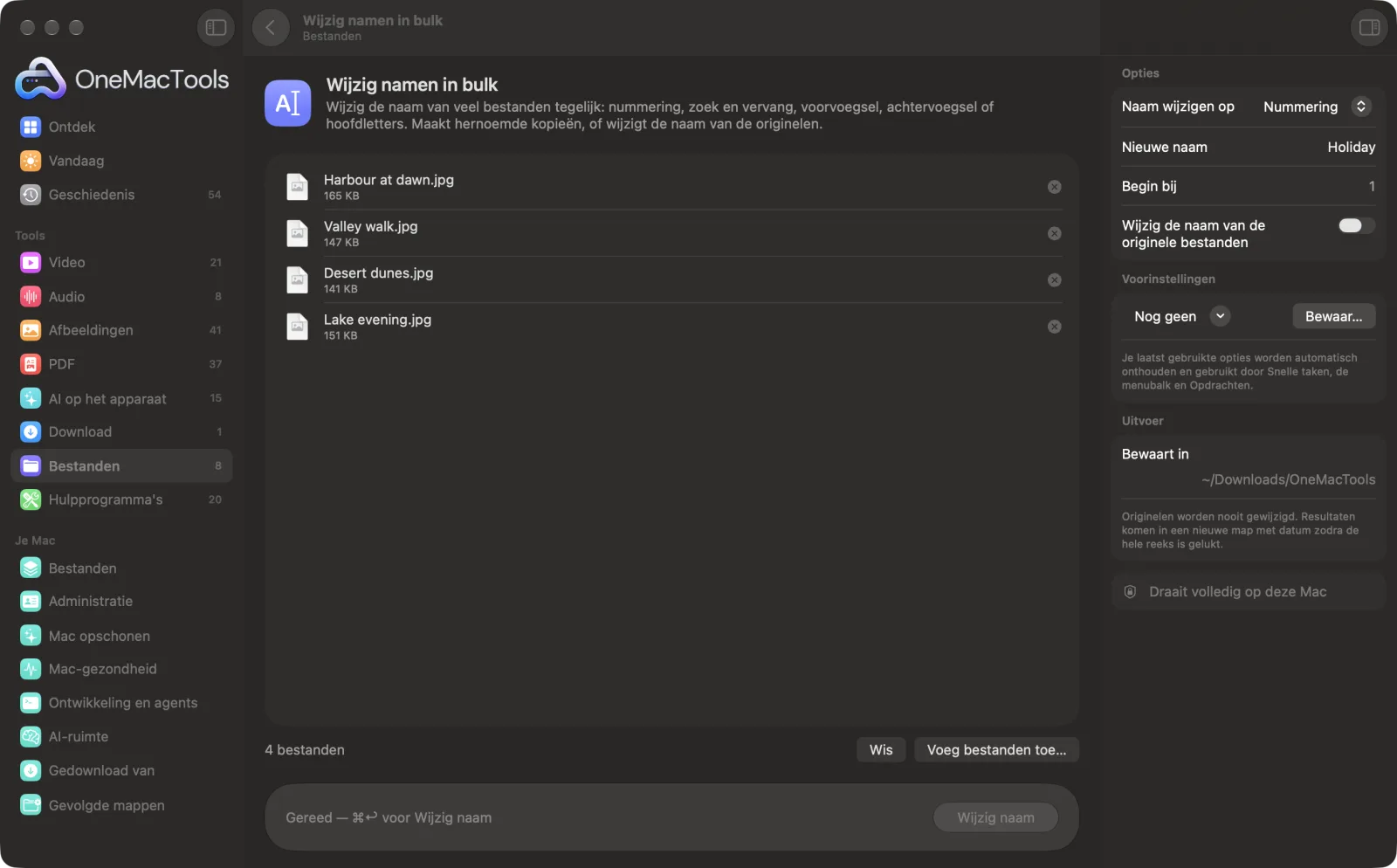
Task: Click the ~/Downloads/OneMacTools output path
Action: [1288, 479]
